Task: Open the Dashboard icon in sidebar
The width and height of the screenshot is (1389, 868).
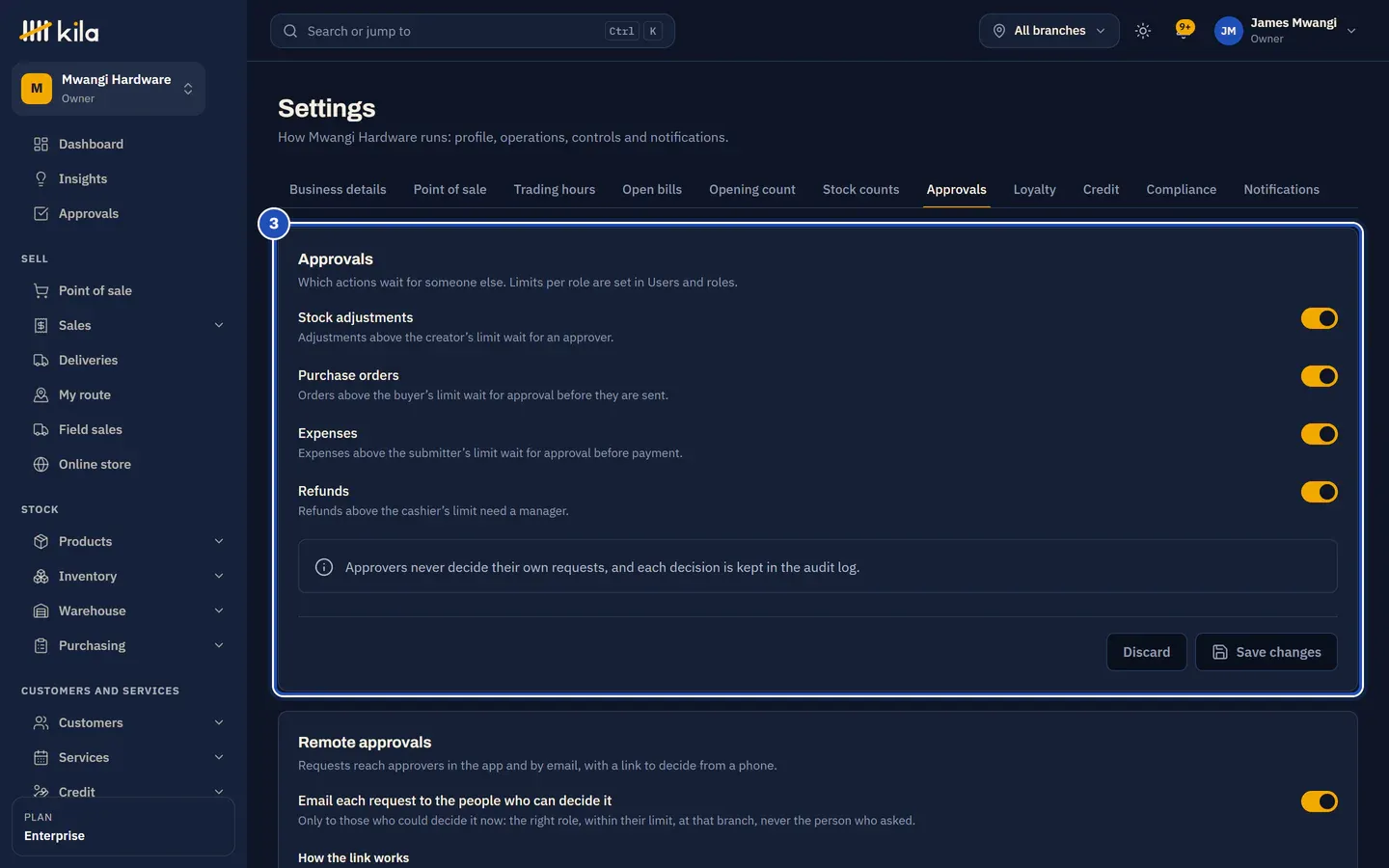Action: coord(41,145)
